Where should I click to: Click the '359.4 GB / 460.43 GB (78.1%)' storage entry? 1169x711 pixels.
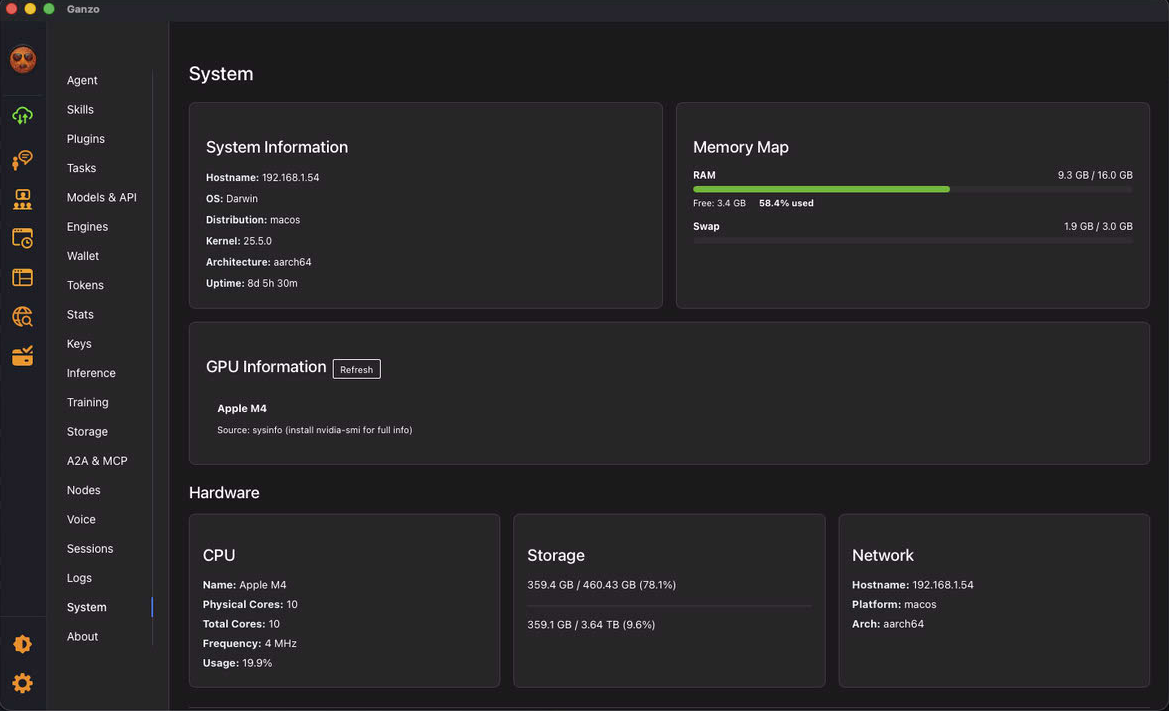tap(602, 585)
